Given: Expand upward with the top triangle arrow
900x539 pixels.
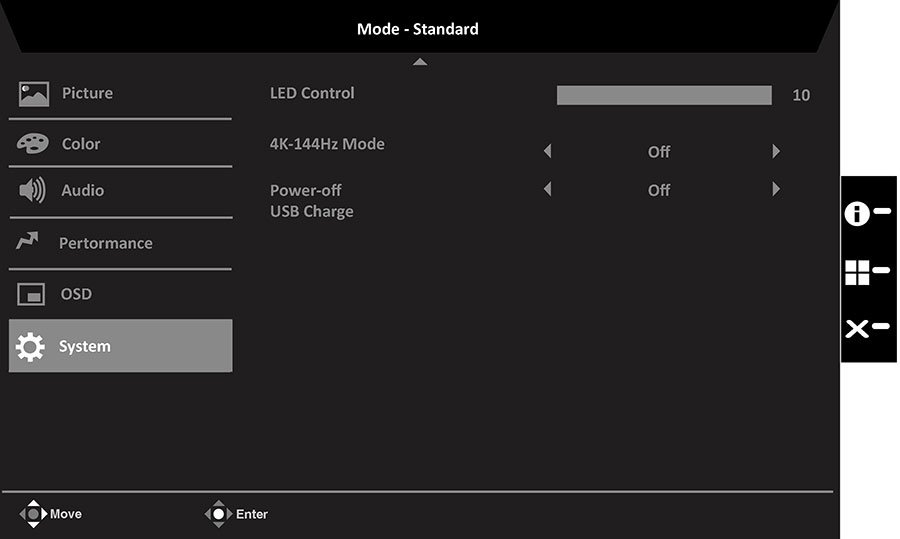Looking at the screenshot, I should 420,61.
